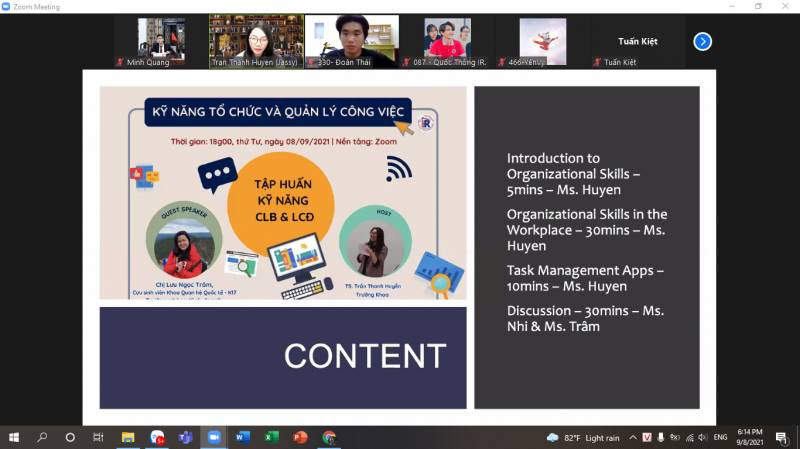Expand hidden system tray icons

point(632,438)
